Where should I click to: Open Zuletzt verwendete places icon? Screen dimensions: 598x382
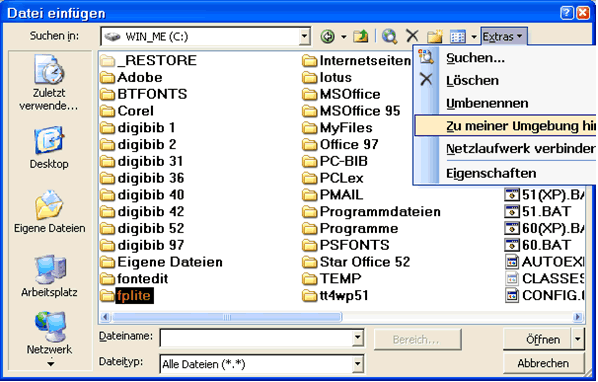click(x=49, y=82)
